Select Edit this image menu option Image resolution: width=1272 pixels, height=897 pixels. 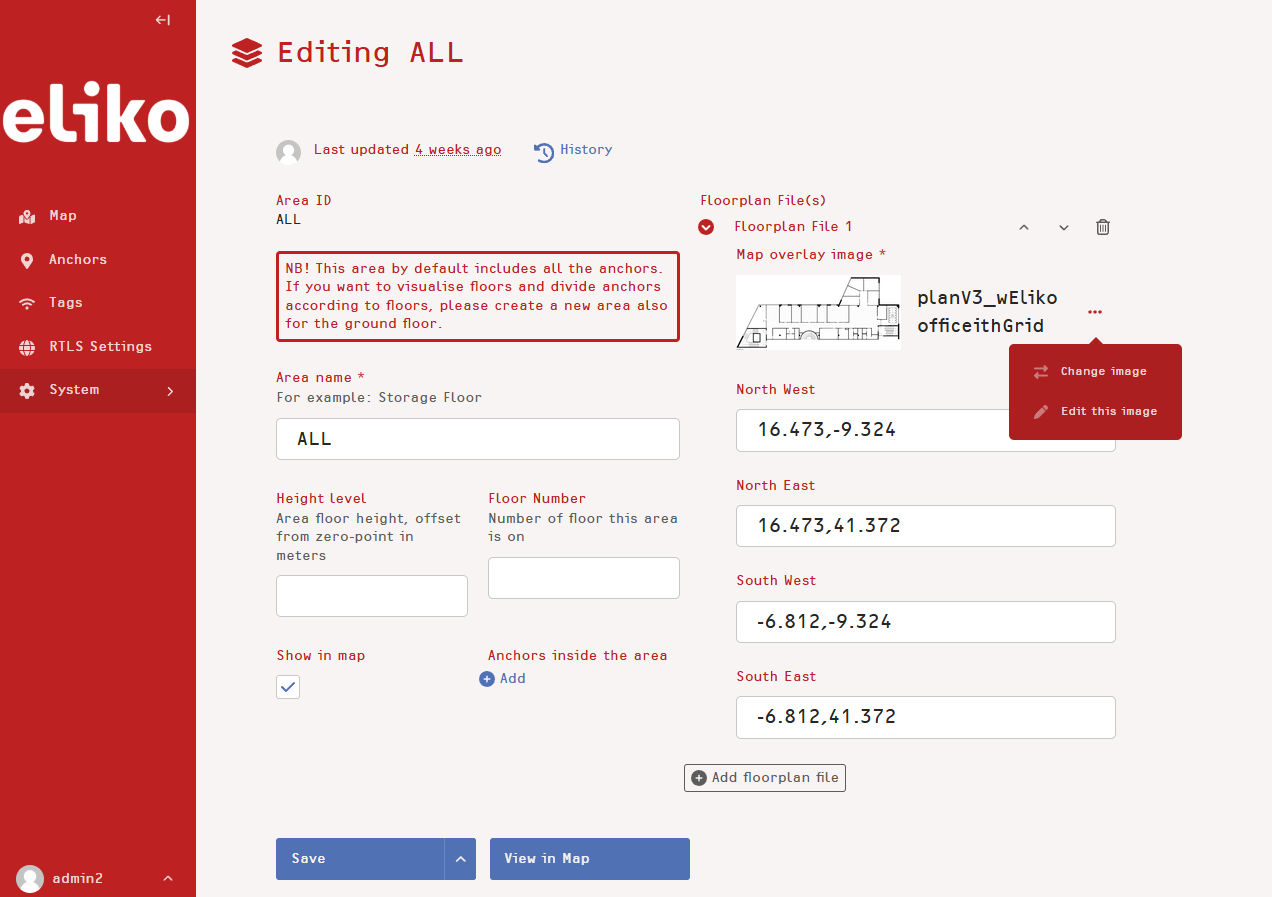pyautogui.click(x=1108, y=412)
